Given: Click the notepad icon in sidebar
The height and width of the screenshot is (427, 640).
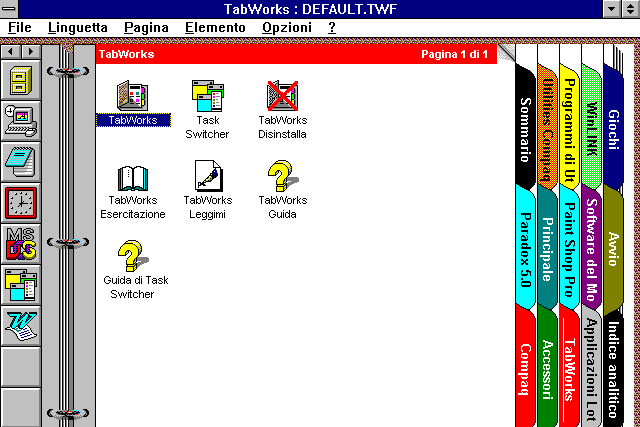Looking at the screenshot, I should pyautogui.click(x=21, y=161).
